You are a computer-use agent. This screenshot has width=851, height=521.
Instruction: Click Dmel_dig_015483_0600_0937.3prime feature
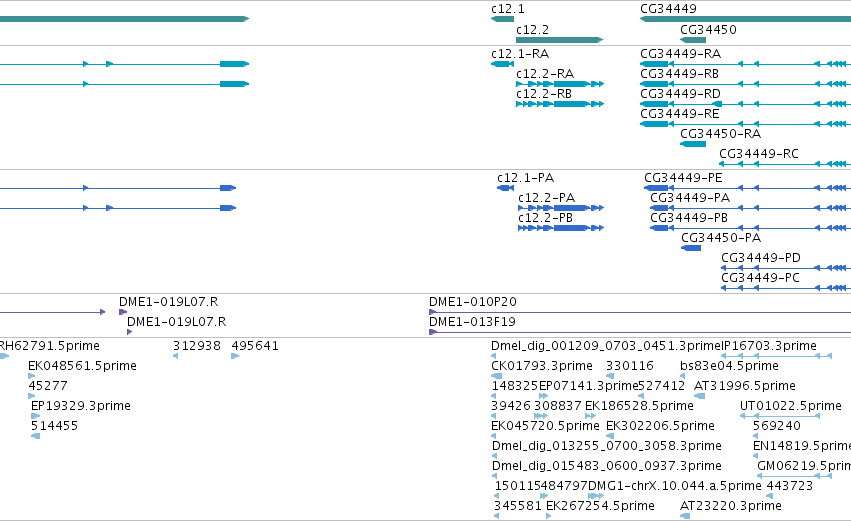click(494, 476)
